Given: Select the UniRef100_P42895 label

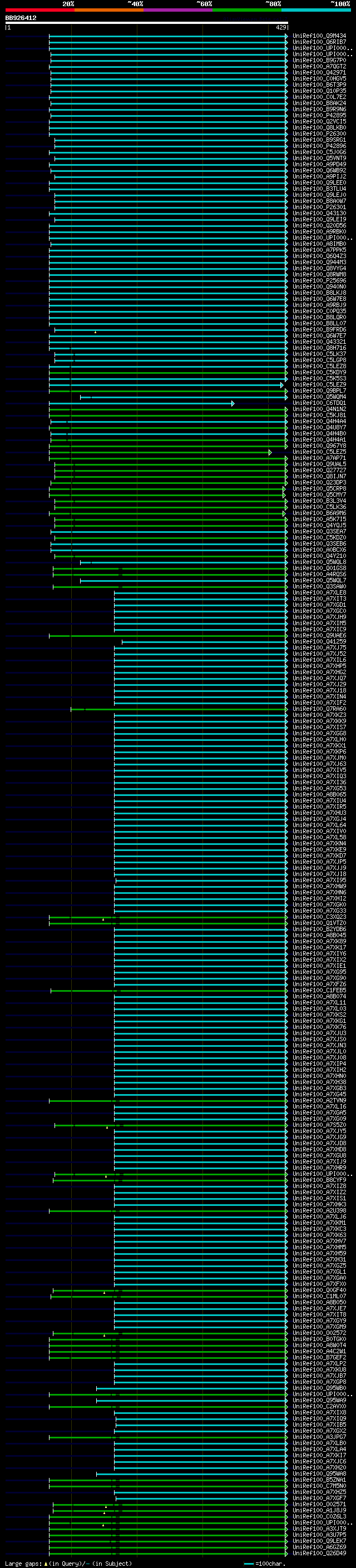Looking at the screenshot, I should (x=319, y=116).
